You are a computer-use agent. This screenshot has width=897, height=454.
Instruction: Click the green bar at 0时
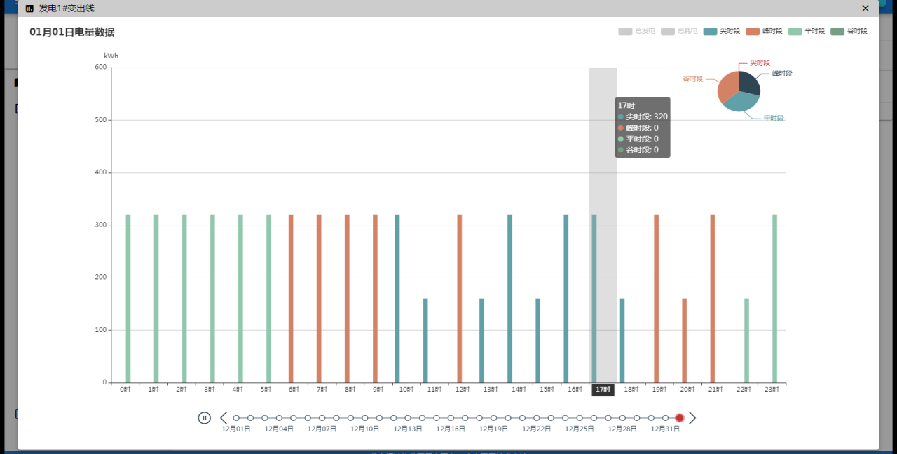128,298
